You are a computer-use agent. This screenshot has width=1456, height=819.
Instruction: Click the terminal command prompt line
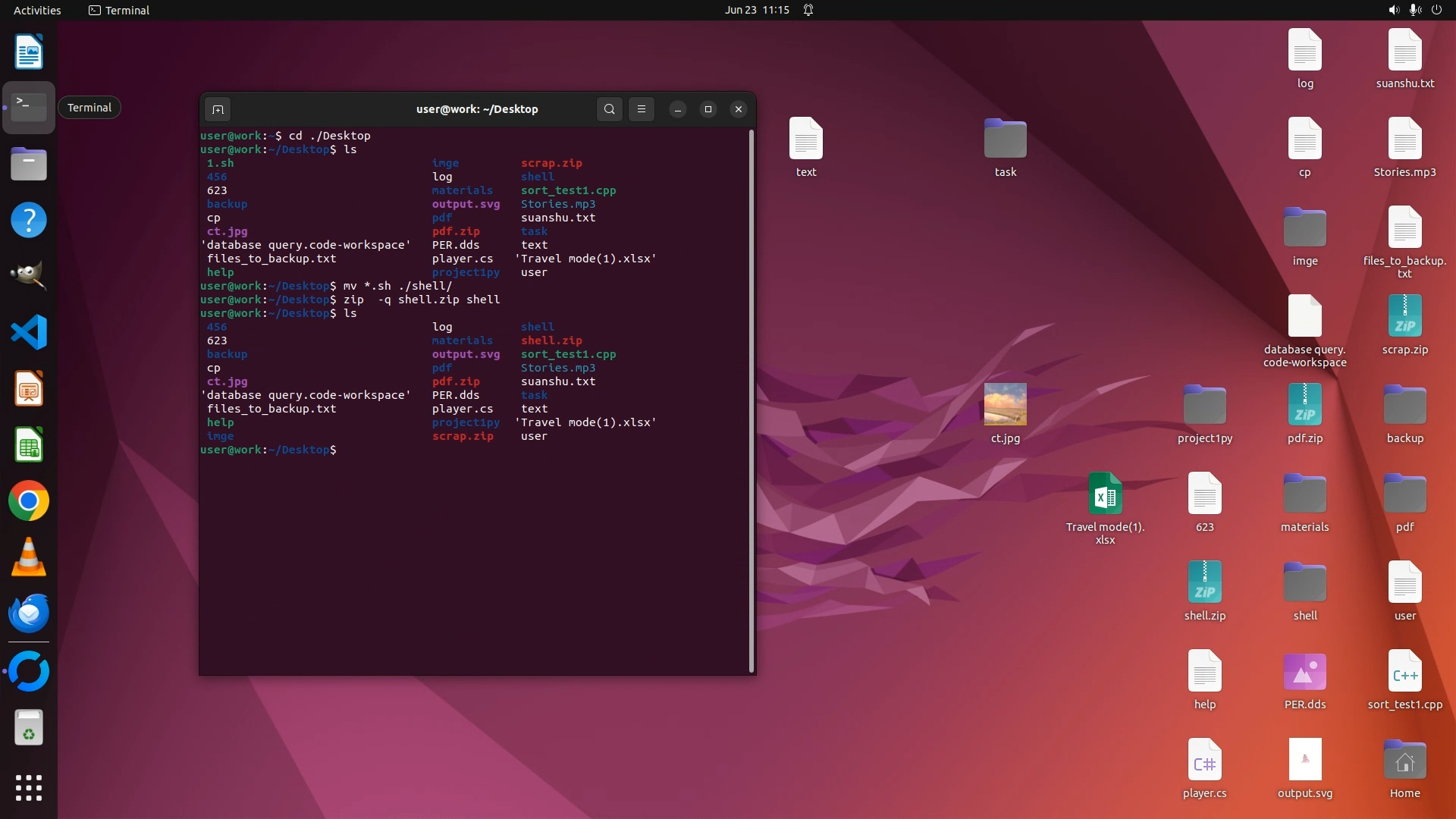[x=455, y=450]
